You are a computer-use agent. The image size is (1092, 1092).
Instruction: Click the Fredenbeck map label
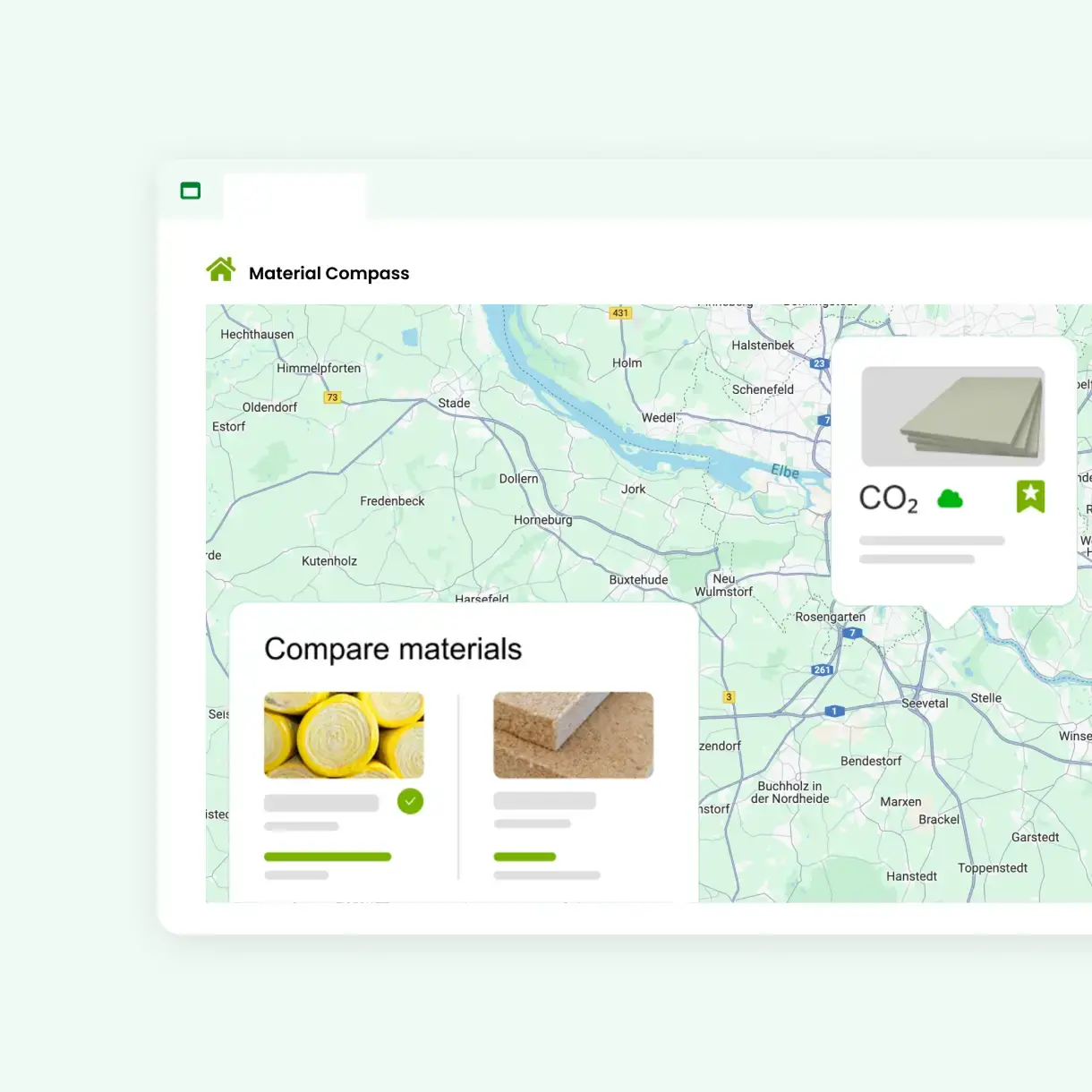pyautogui.click(x=392, y=500)
